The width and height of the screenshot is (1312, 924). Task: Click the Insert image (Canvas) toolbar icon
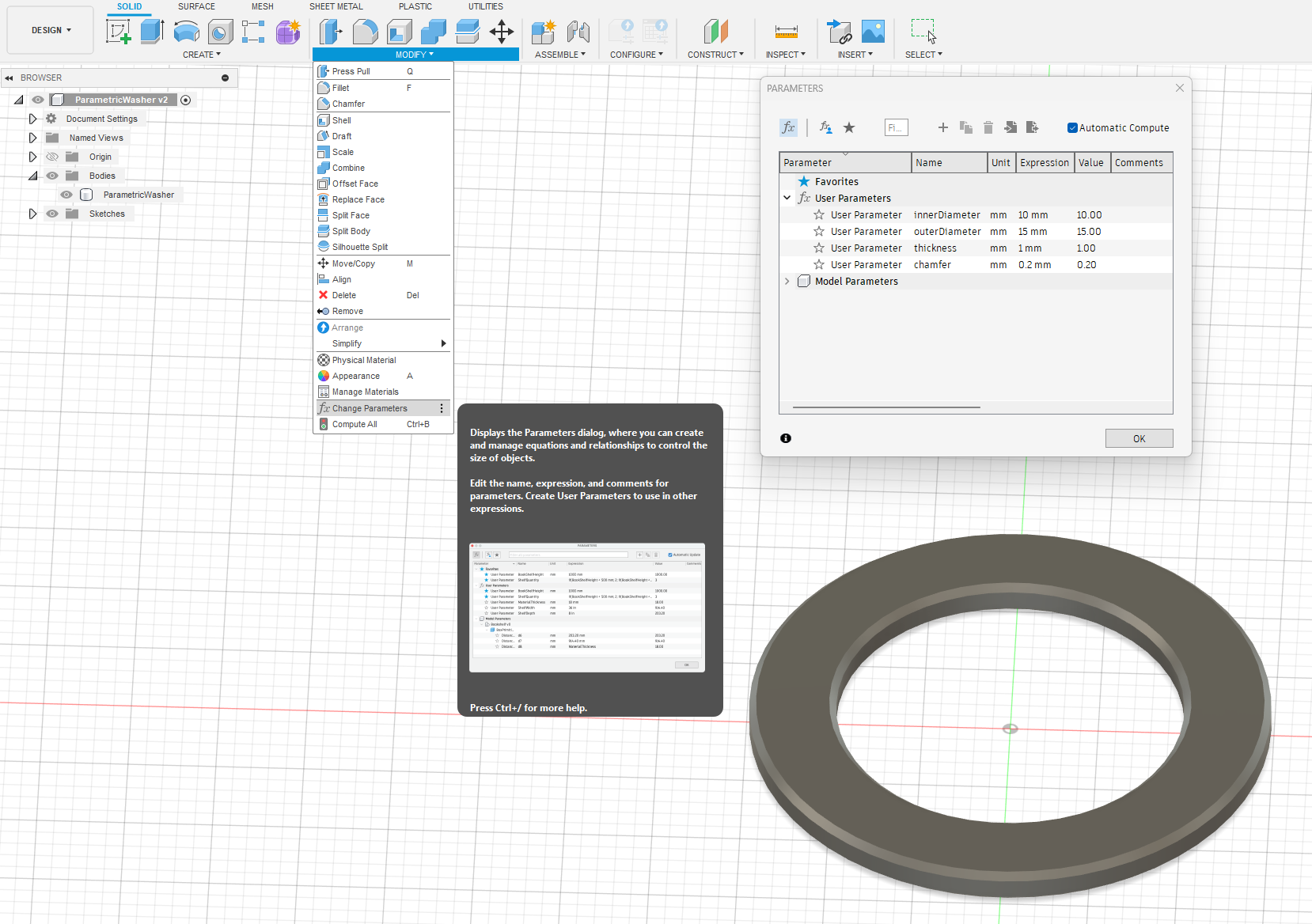click(x=873, y=32)
